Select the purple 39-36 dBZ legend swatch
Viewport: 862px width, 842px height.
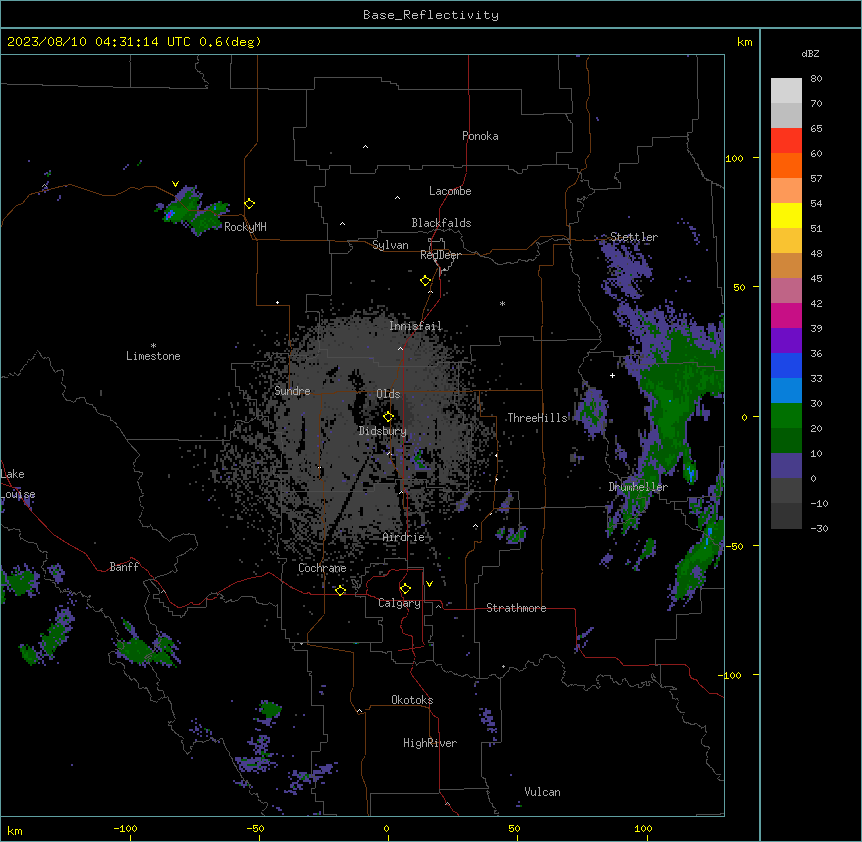[786, 341]
